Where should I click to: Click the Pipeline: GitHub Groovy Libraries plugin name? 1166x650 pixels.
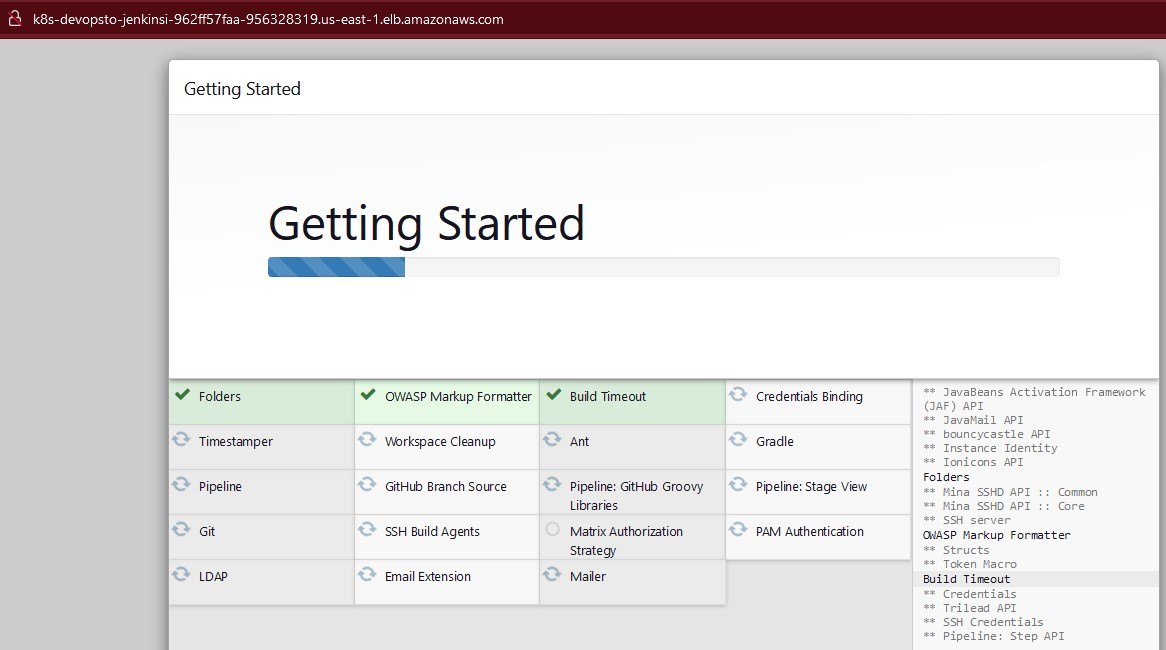tap(637, 496)
